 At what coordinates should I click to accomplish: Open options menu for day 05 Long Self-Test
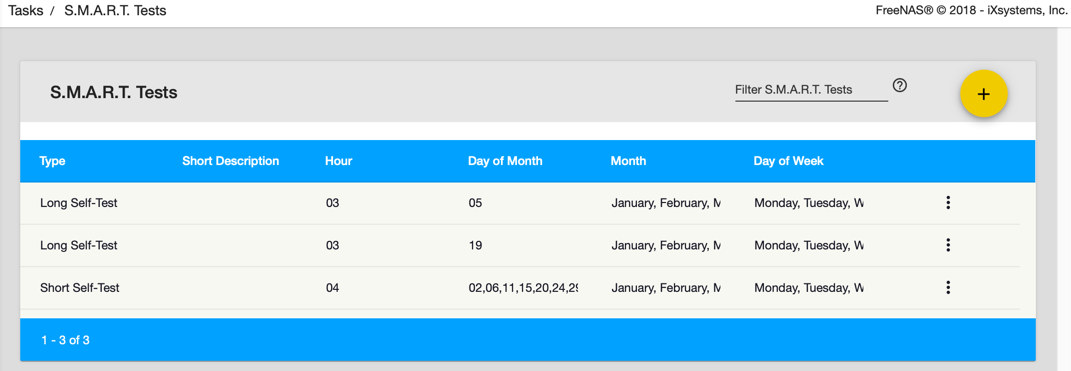(x=947, y=203)
